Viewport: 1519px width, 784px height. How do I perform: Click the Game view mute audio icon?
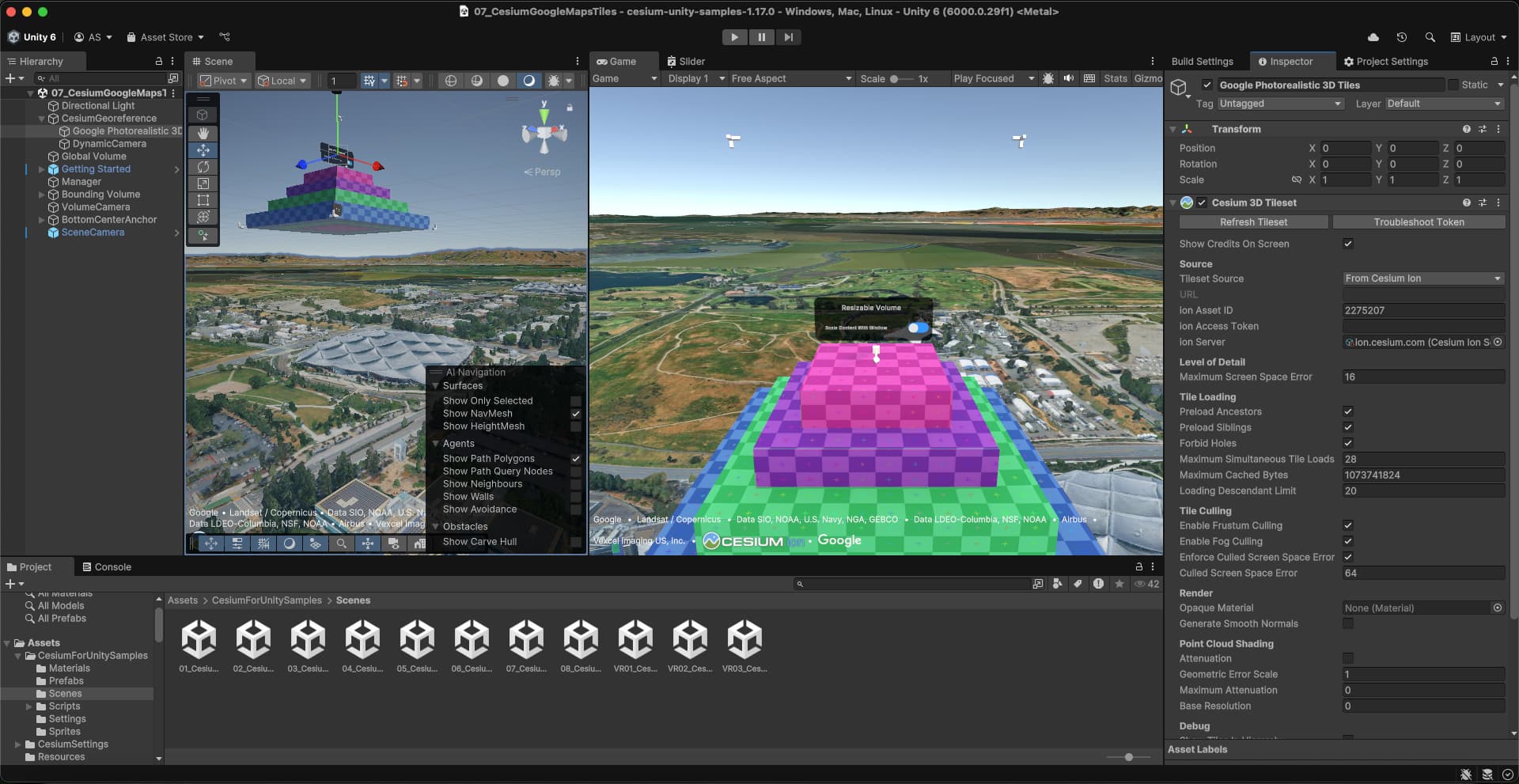tap(1069, 78)
